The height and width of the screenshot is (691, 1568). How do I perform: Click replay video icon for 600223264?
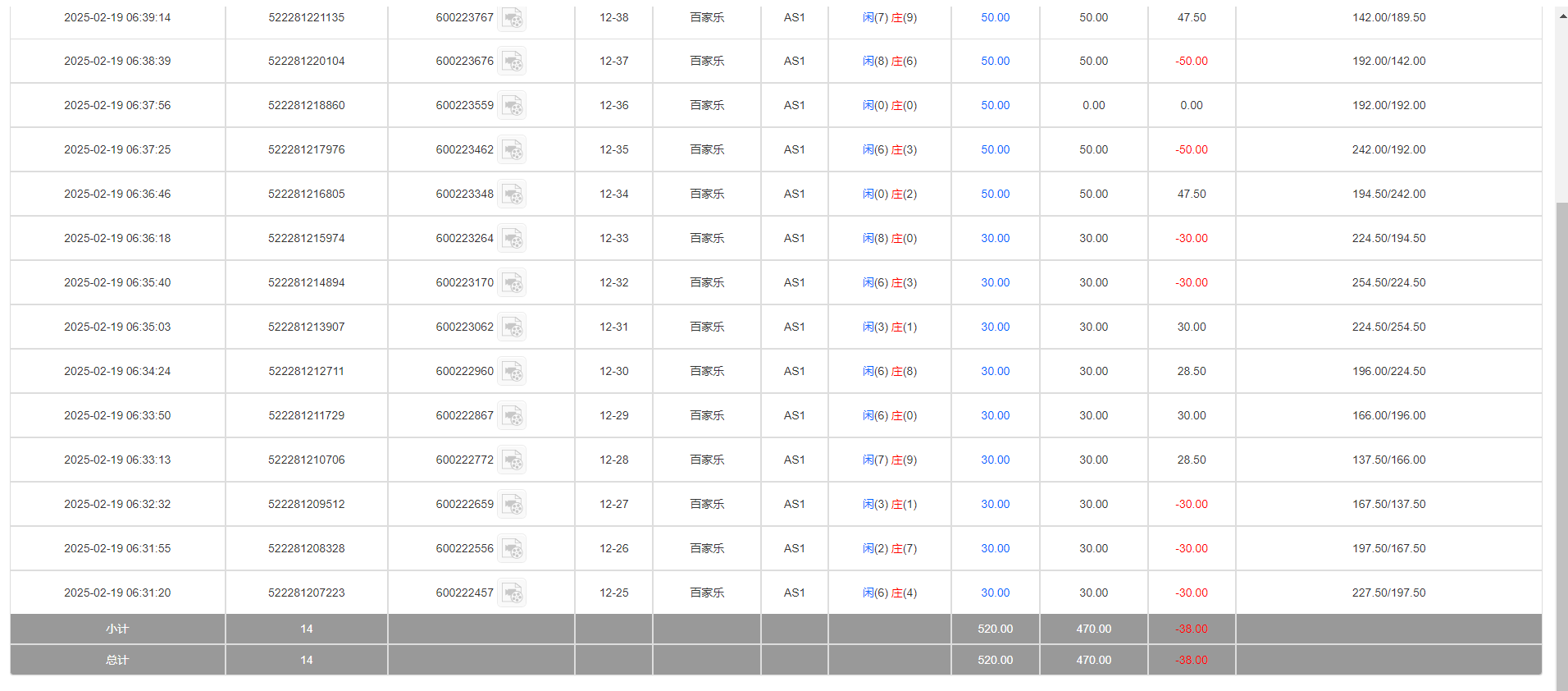[512, 239]
